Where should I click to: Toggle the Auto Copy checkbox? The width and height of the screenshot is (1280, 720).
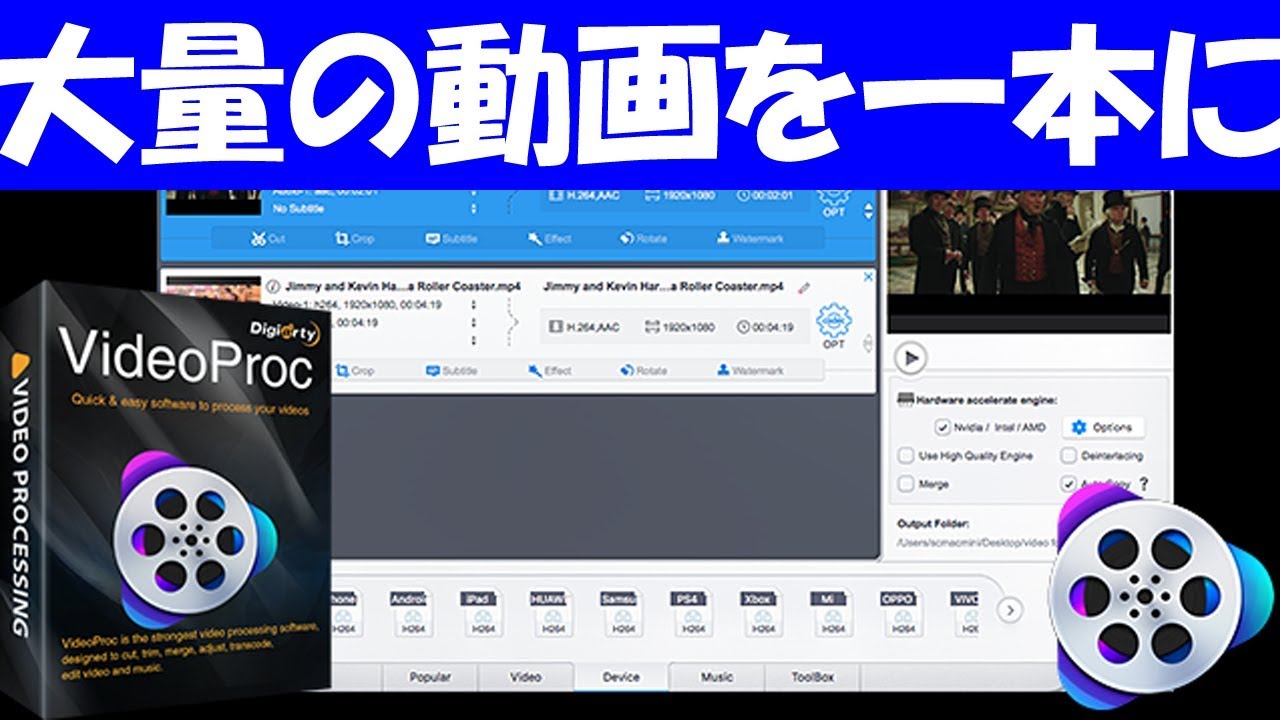(x=1068, y=484)
